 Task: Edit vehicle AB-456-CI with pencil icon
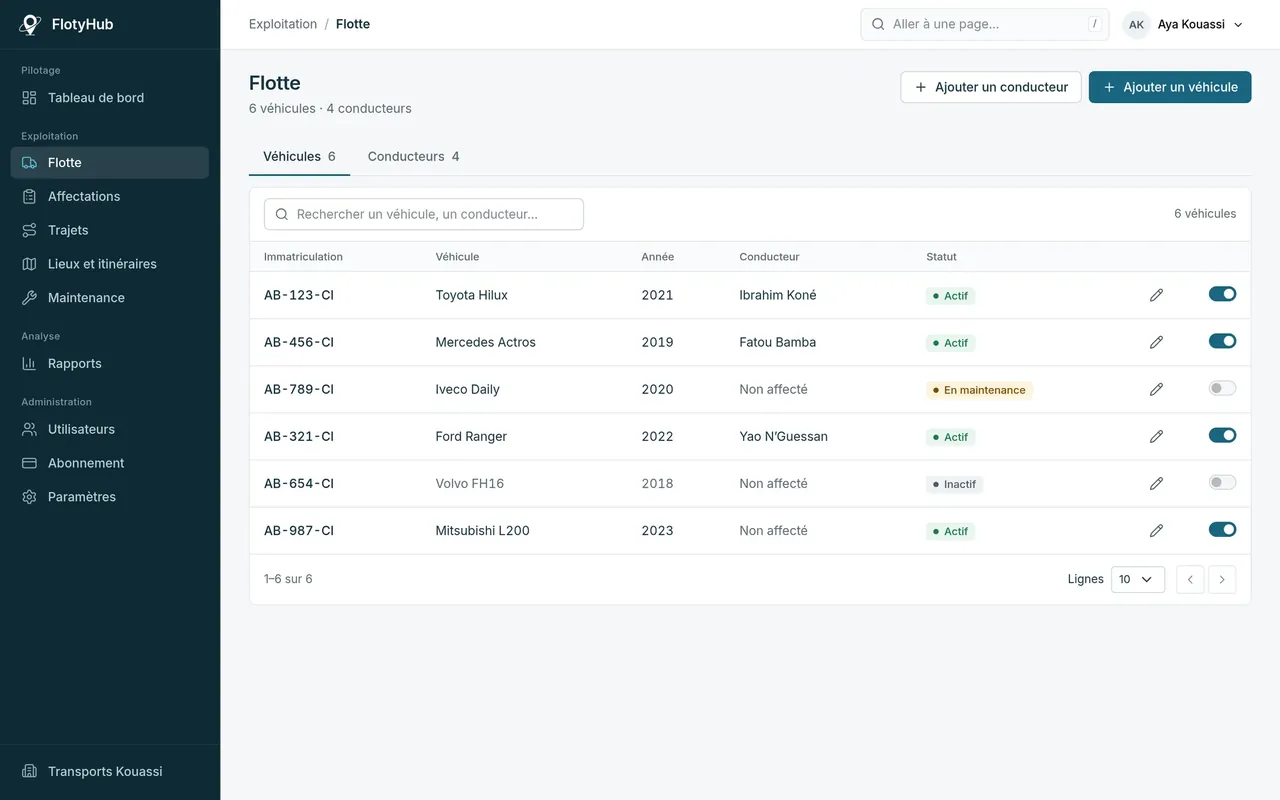1156,342
